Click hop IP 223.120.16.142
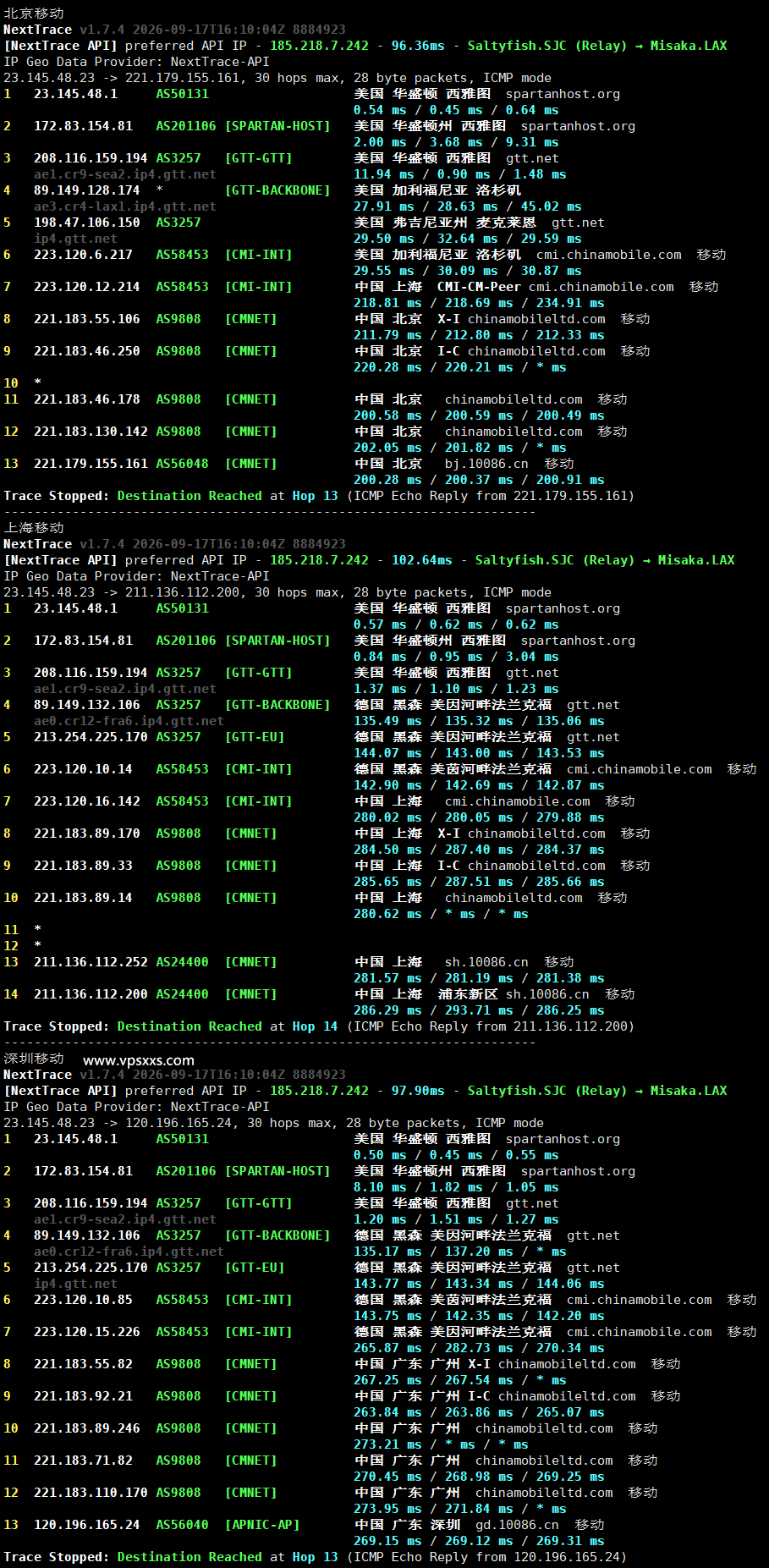This screenshot has width=769, height=1568. [87, 801]
